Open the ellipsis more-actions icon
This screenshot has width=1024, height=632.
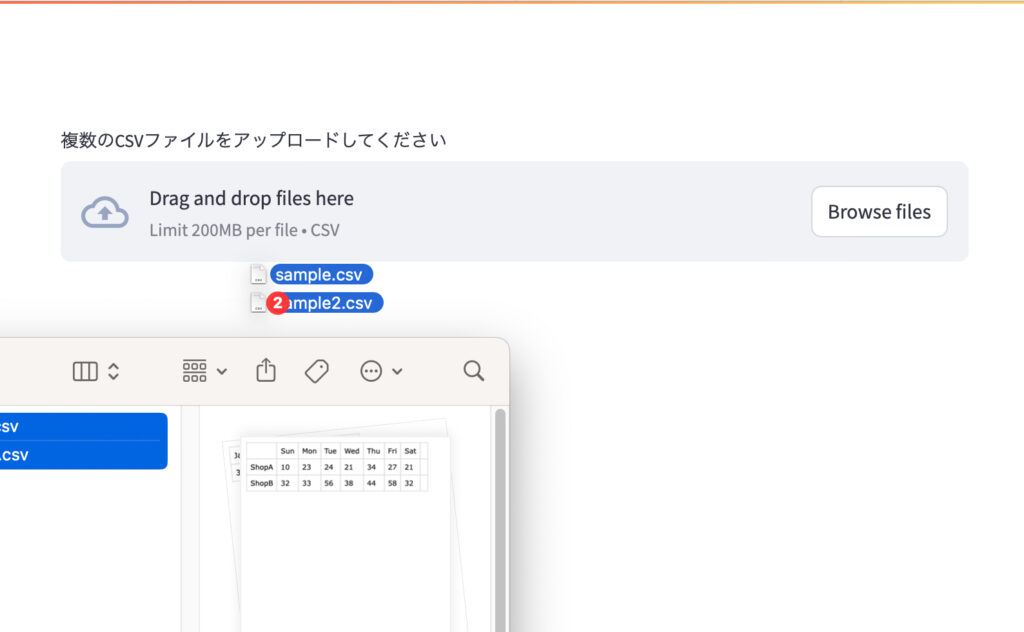pyautogui.click(x=371, y=371)
